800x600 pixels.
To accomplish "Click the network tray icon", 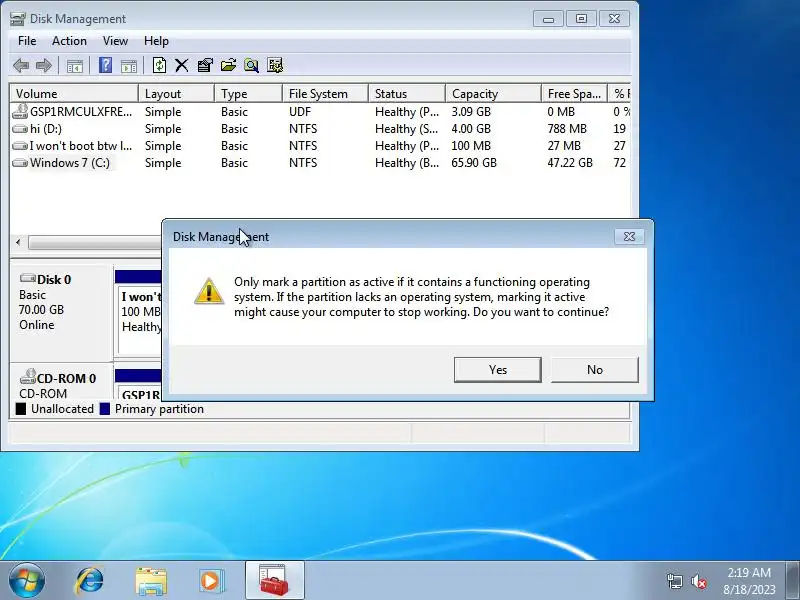I will [x=674, y=581].
